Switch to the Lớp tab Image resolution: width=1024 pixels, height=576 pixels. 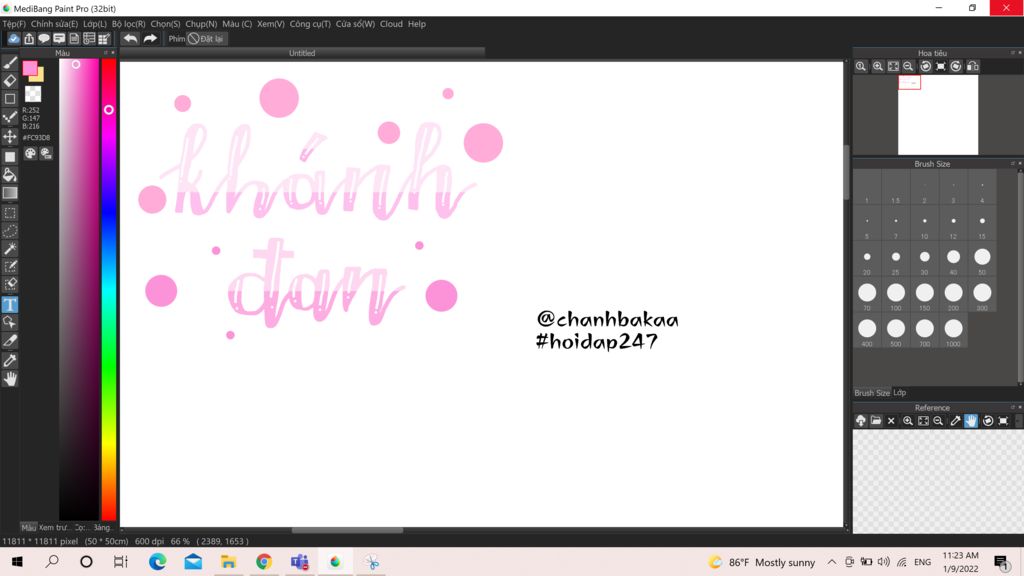[899, 392]
